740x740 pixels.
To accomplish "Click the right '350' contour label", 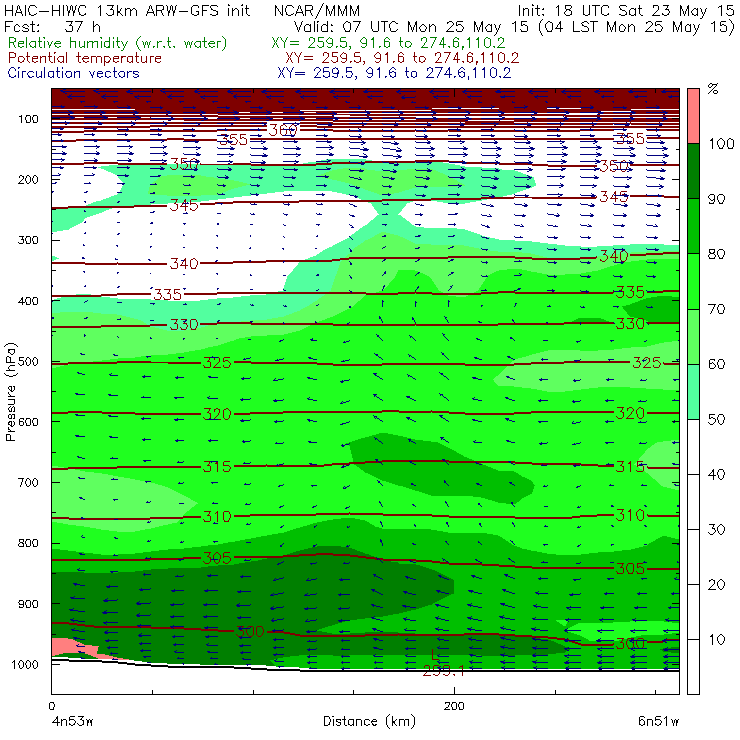I will click(614, 166).
